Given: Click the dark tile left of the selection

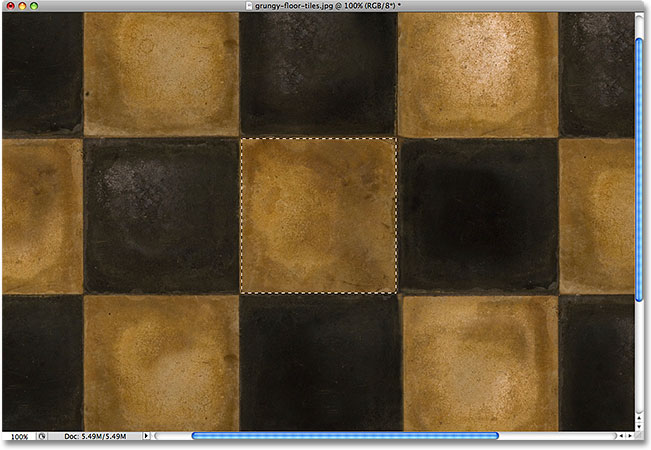Looking at the screenshot, I should tap(161, 215).
